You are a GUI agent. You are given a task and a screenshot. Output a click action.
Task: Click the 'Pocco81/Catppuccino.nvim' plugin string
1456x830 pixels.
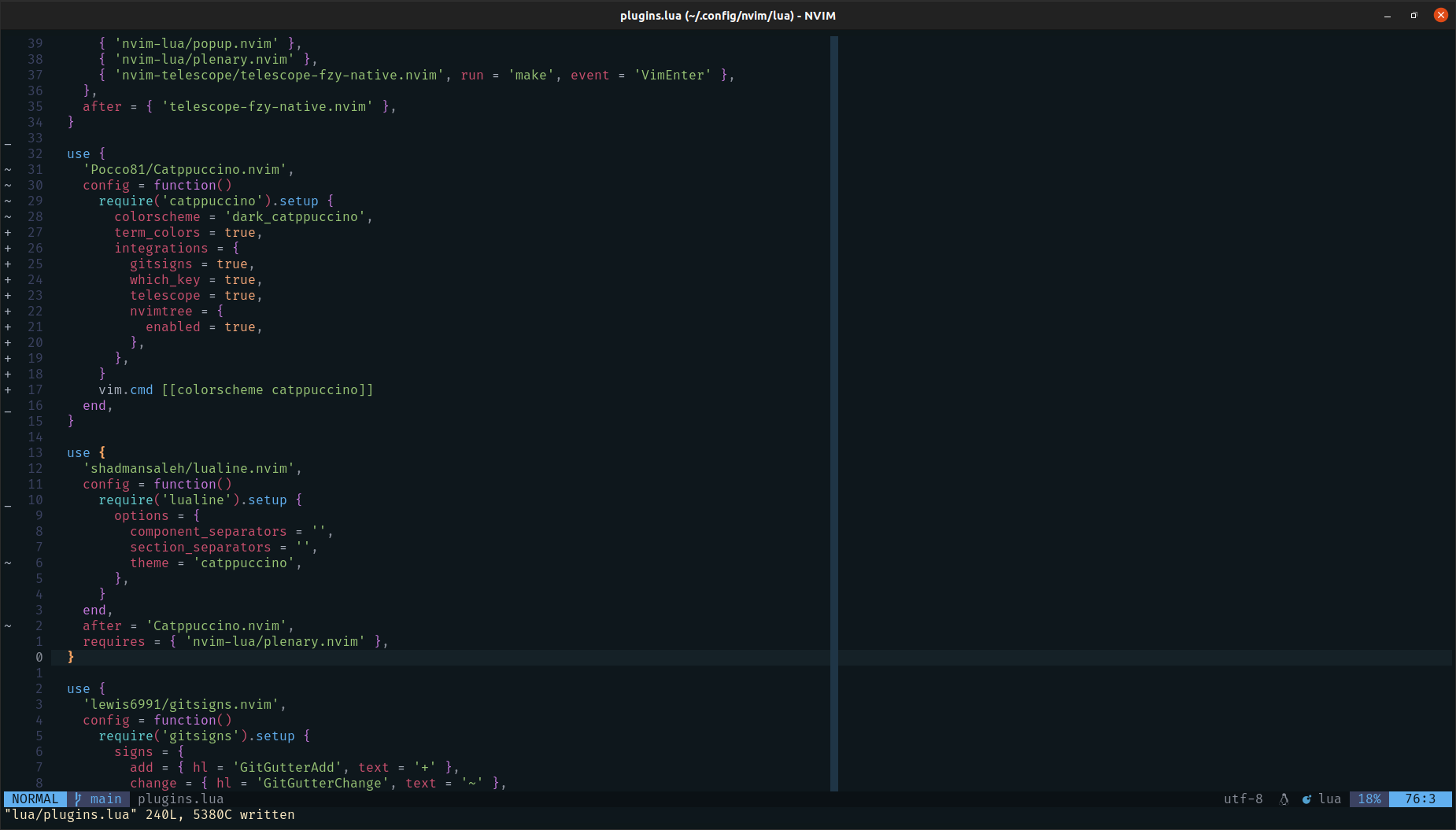tap(187, 169)
